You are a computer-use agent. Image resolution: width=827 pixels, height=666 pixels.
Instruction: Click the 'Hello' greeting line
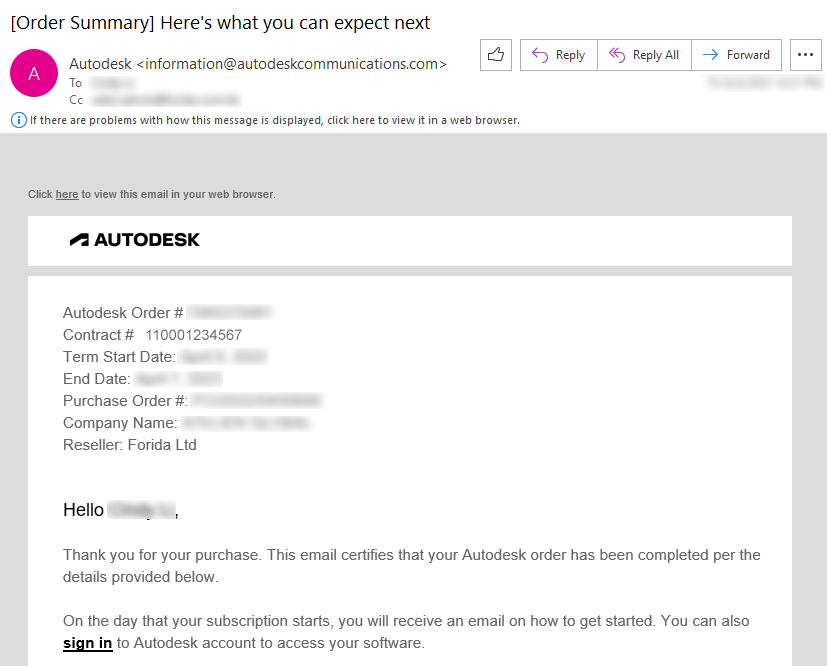[121, 510]
